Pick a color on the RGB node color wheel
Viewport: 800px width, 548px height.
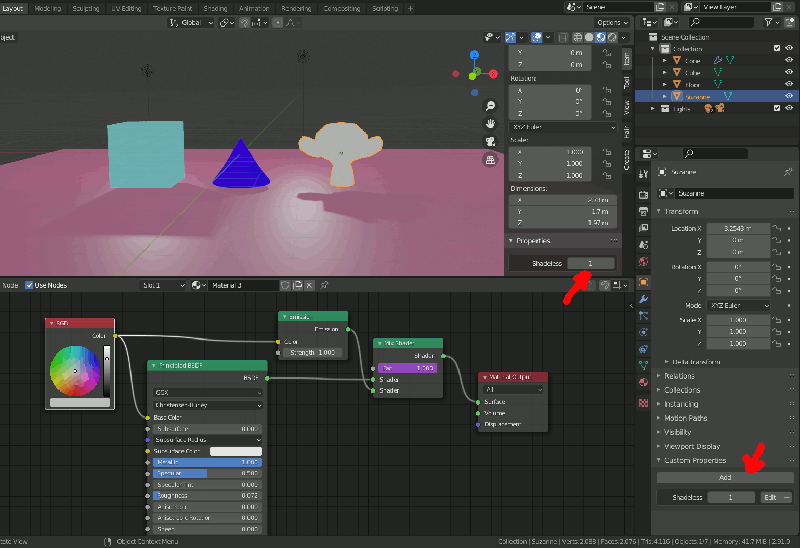[75, 371]
